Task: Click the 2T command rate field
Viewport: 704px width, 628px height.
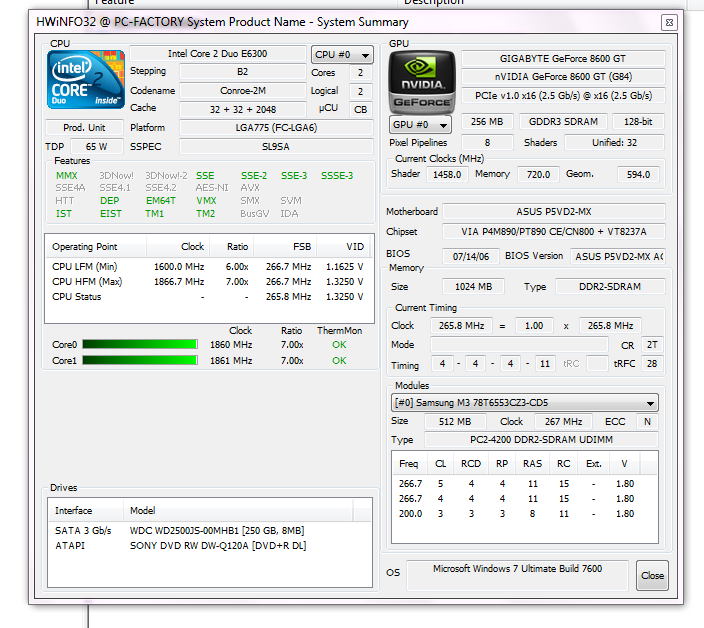Action: tap(652, 345)
